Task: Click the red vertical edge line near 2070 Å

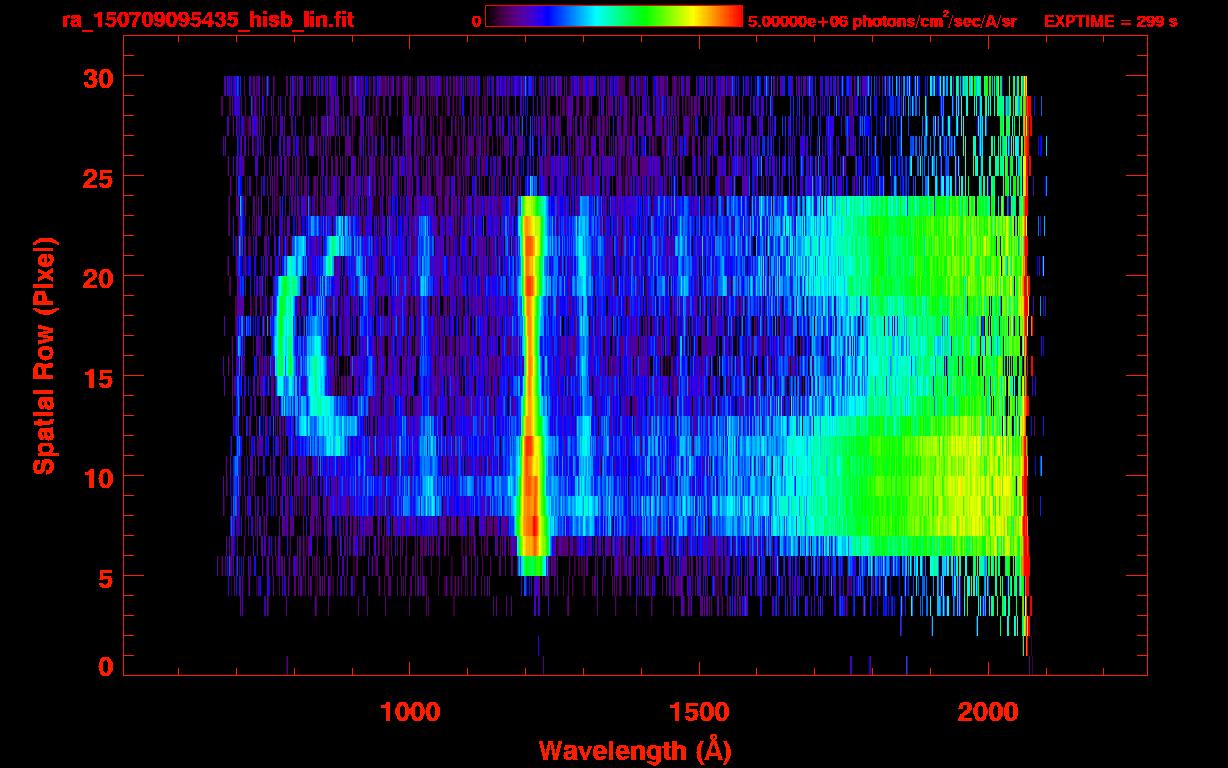Action: coord(1026,366)
